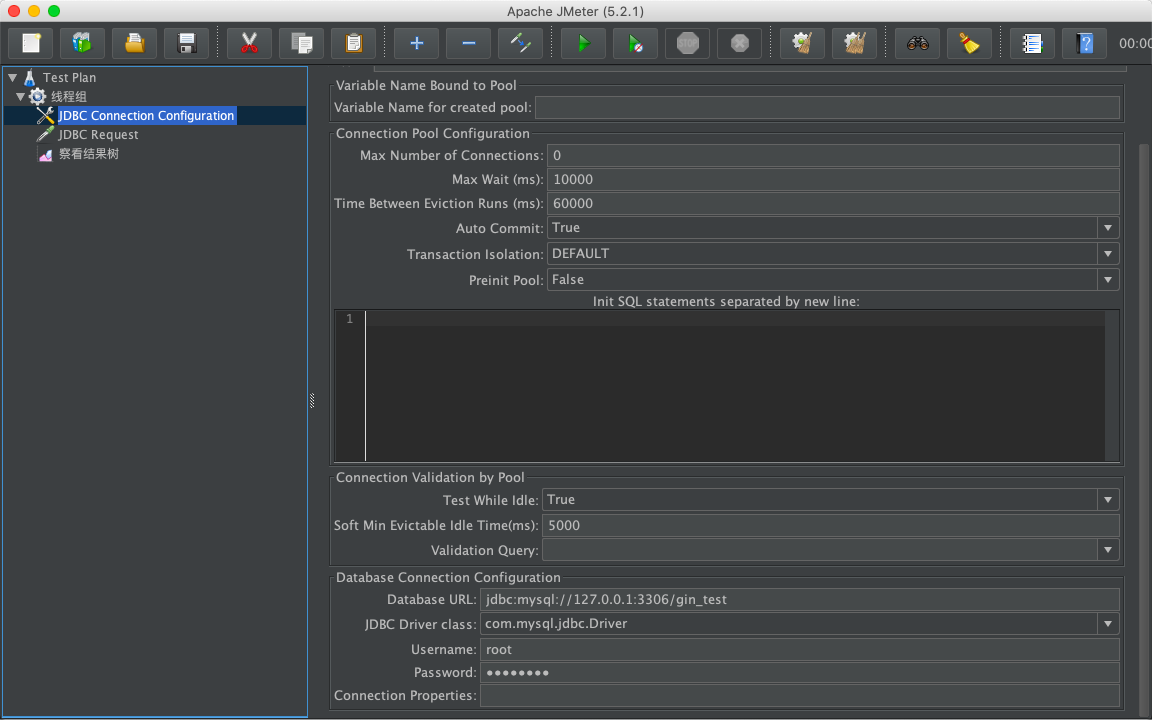The height and width of the screenshot is (720, 1152).
Task: Click the Toggle enable/disable icon
Action: point(521,43)
